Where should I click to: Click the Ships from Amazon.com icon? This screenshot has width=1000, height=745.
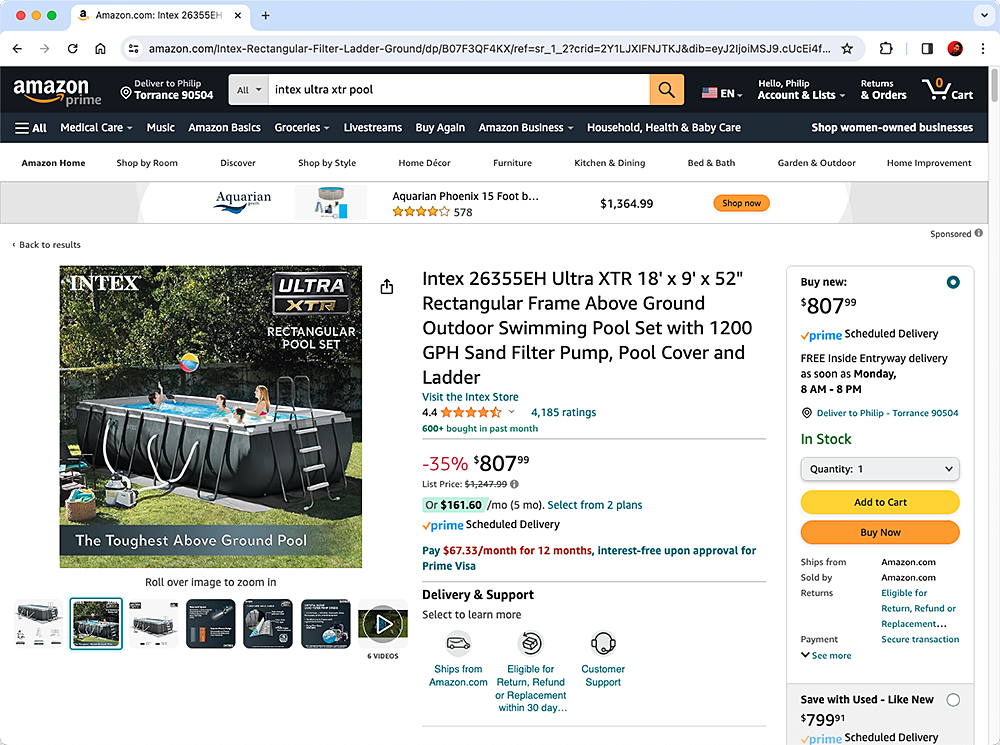pyautogui.click(x=458, y=644)
